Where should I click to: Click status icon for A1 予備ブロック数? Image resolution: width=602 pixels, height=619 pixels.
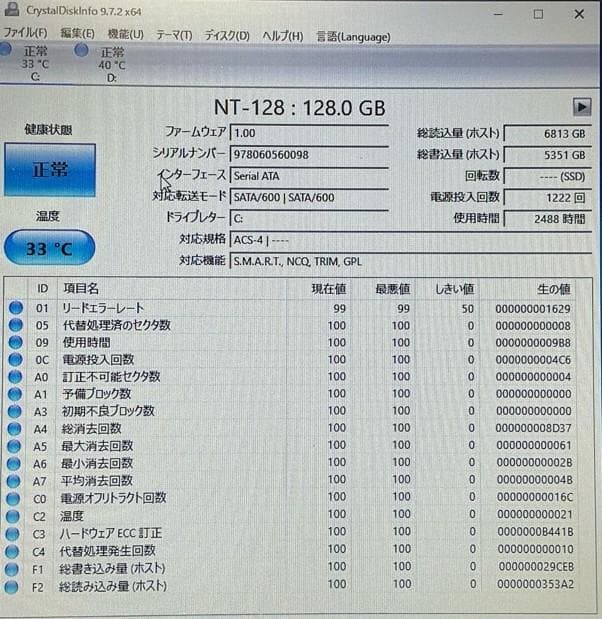coord(15,394)
